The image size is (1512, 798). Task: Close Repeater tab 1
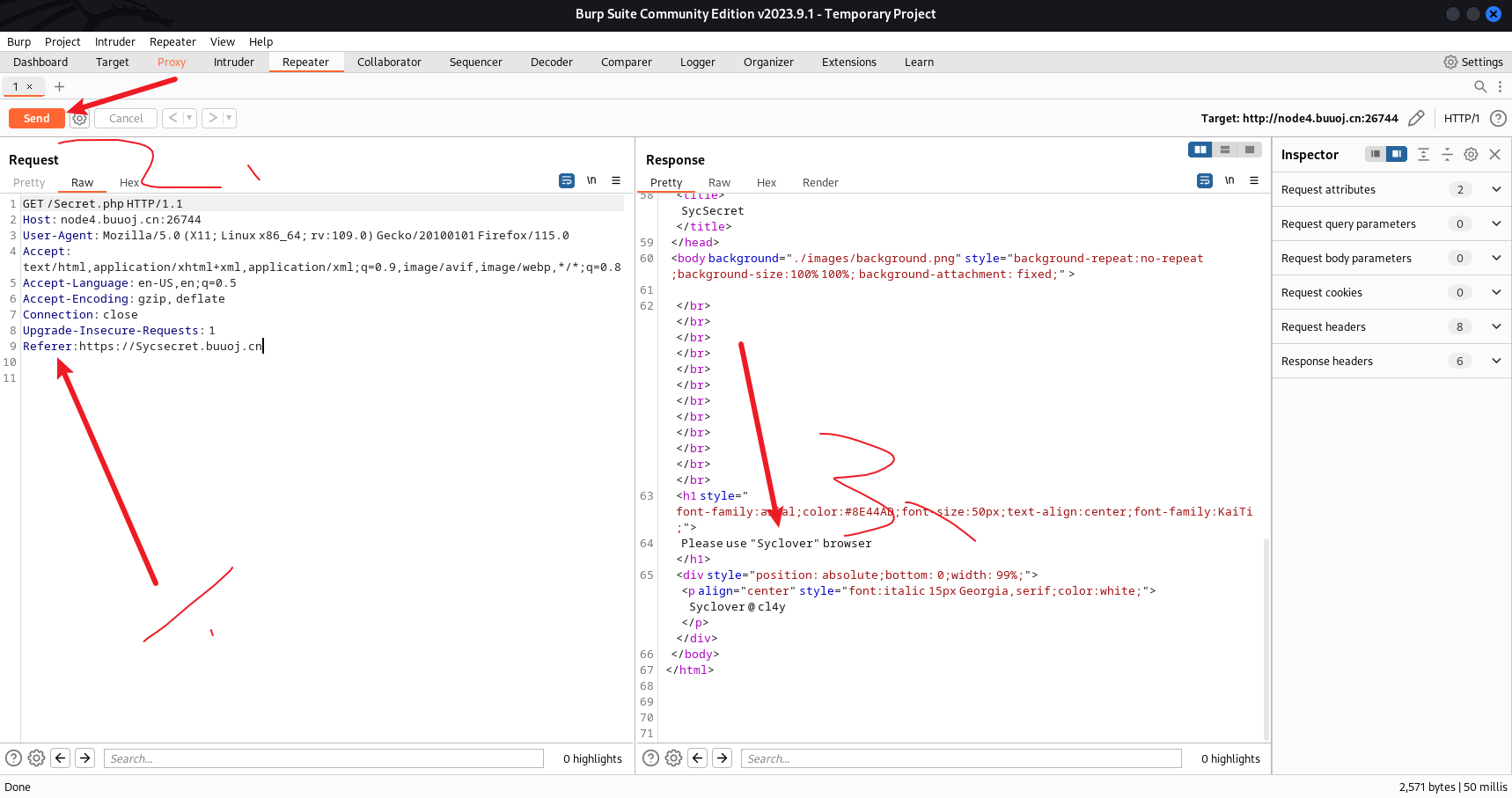pyautogui.click(x=30, y=86)
